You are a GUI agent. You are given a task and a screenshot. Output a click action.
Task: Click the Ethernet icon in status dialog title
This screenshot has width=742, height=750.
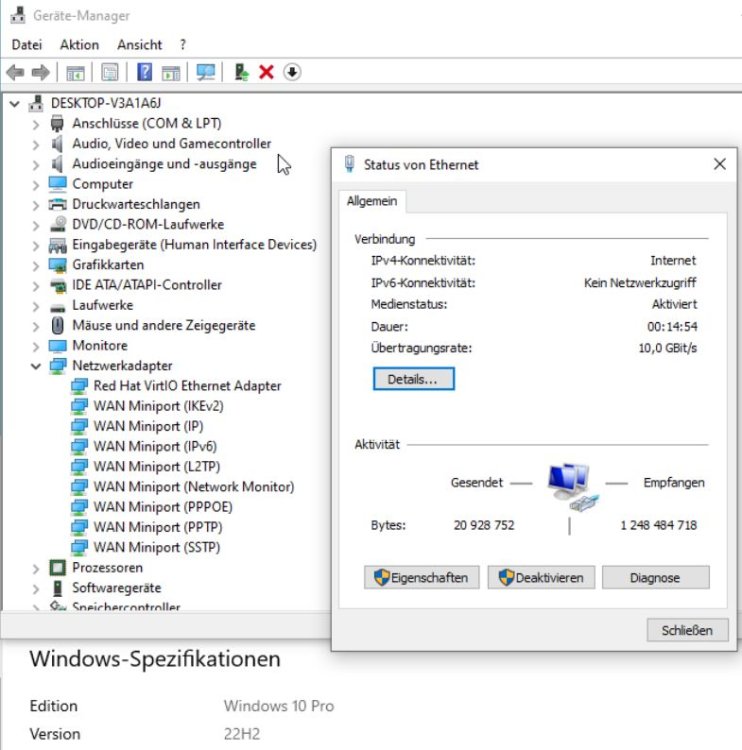tap(350, 164)
